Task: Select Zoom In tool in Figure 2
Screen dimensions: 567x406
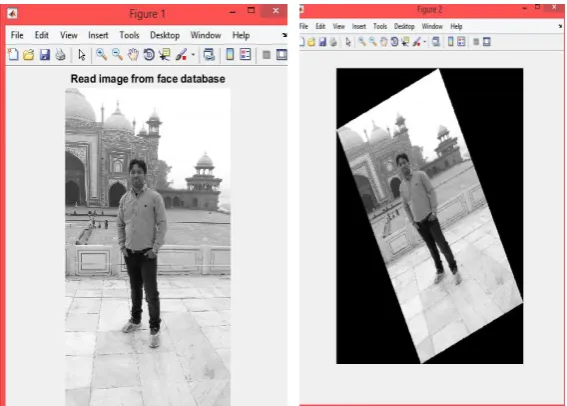Action: (362, 42)
